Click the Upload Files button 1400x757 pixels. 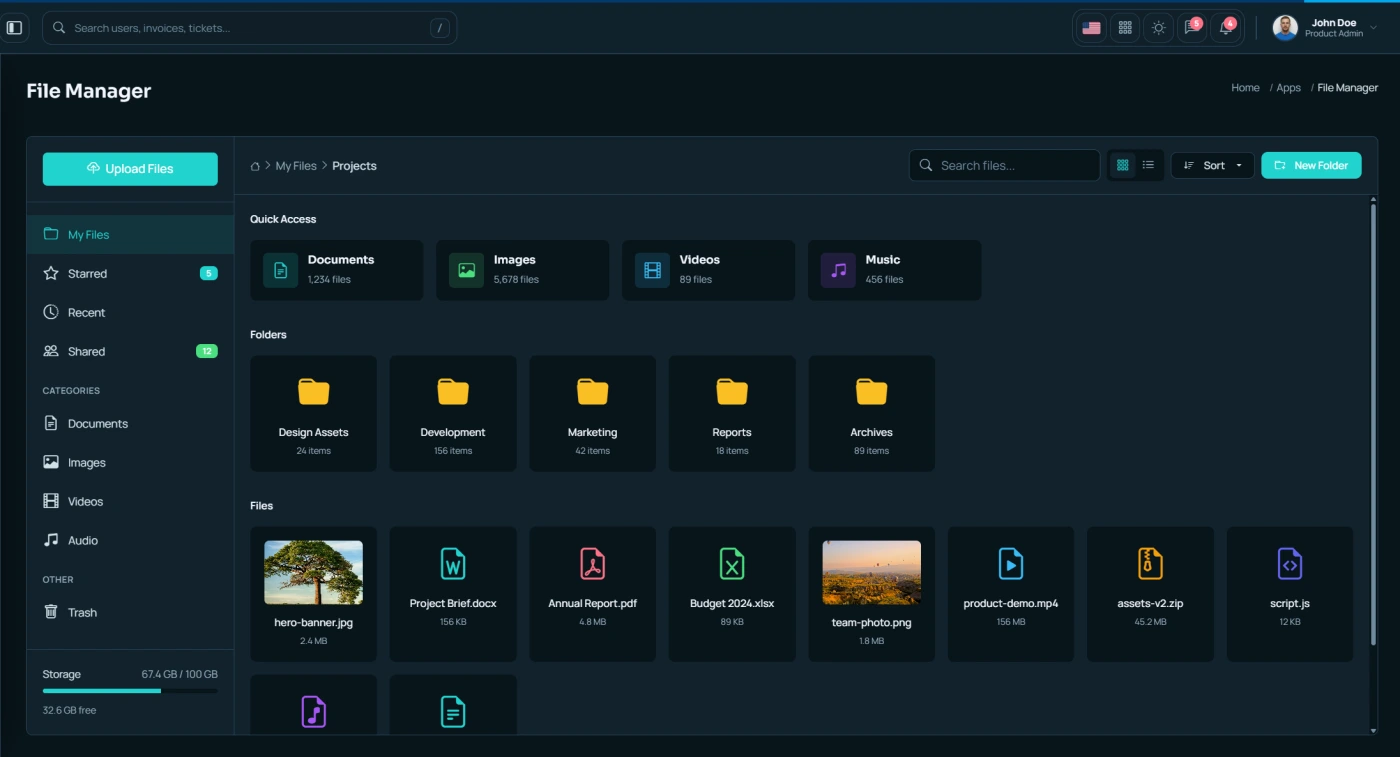(130, 169)
